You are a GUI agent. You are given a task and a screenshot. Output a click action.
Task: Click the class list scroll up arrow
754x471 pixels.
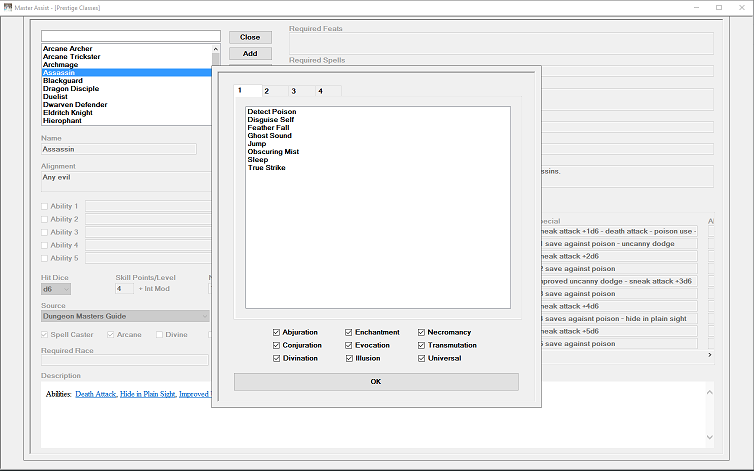[215, 49]
